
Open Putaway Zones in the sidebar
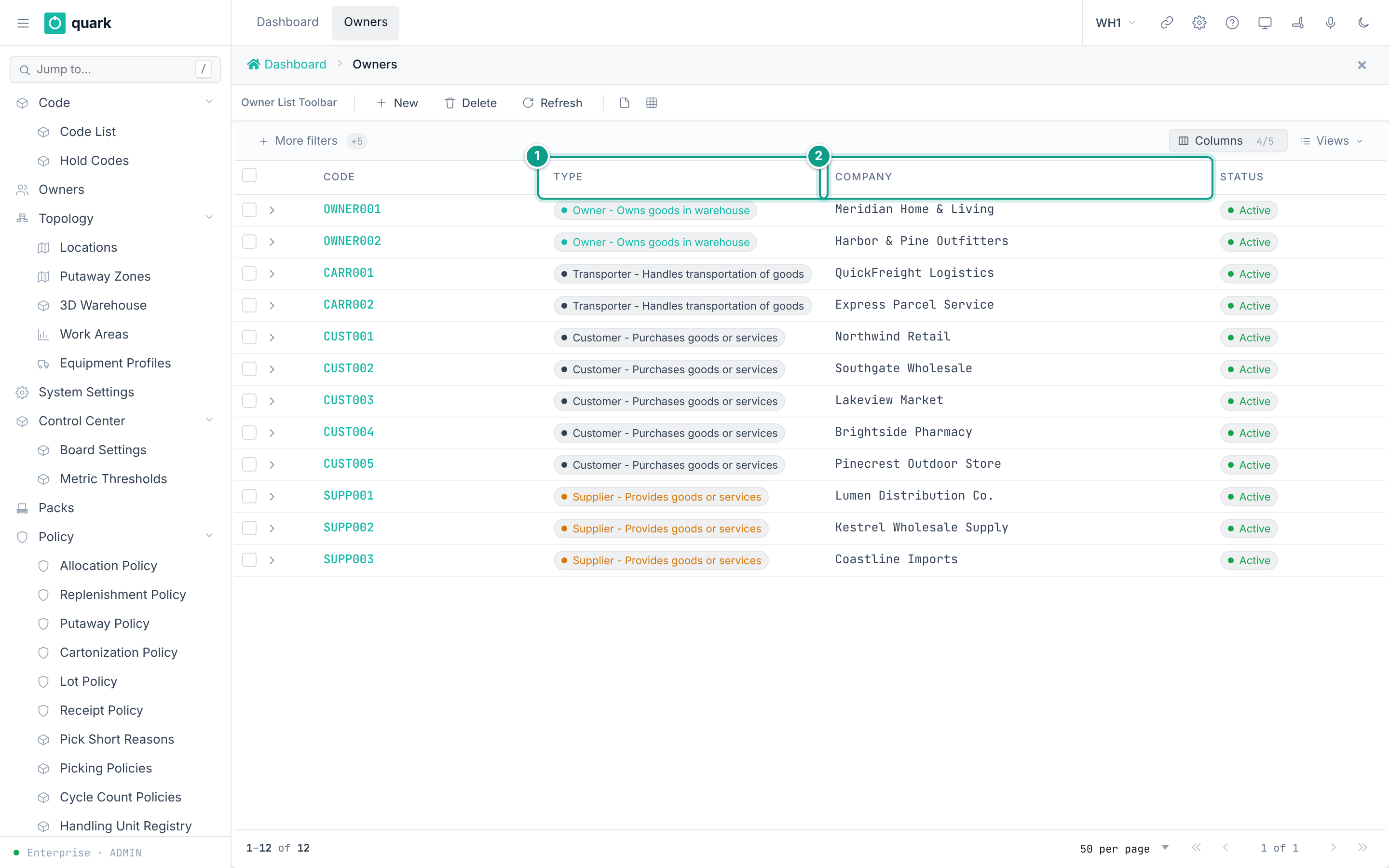[105, 276]
